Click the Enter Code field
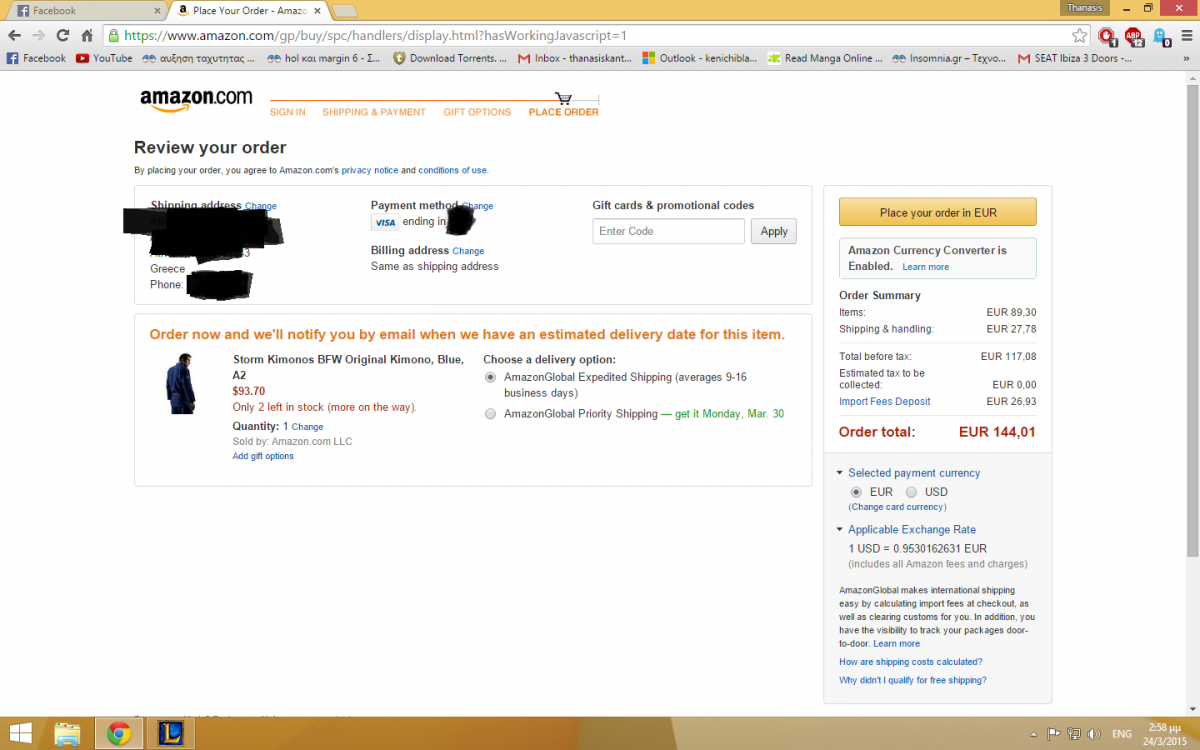Image resolution: width=1200 pixels, height=750 pixels. pyautogui.click(x=668, y=231)
